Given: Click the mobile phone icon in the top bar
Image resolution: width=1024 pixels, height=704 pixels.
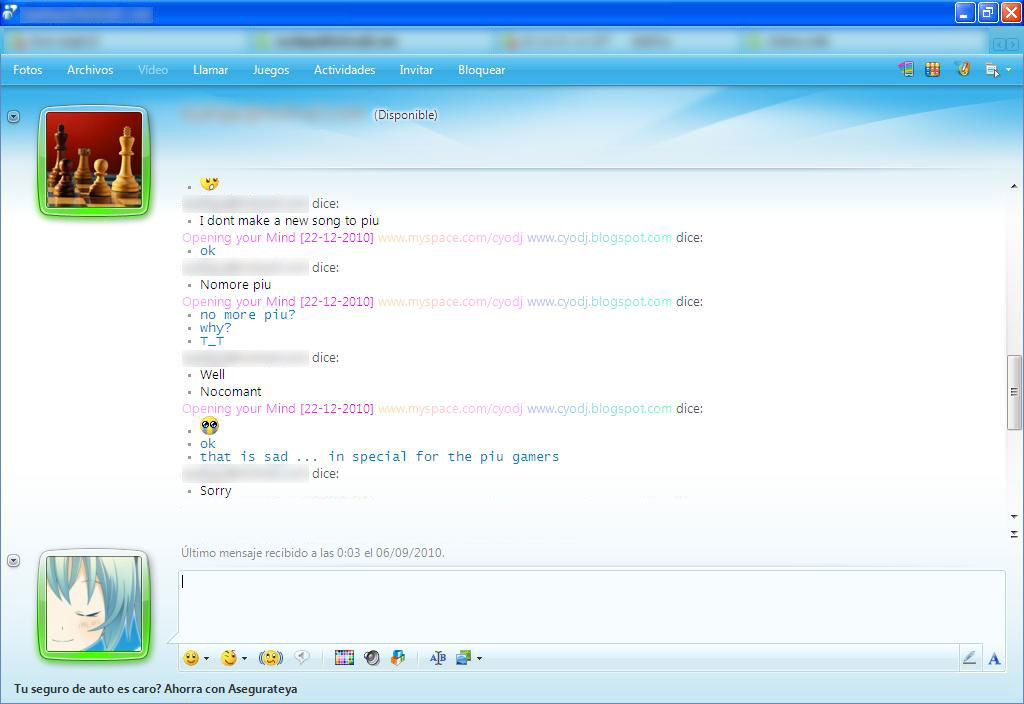Looking at the screenshot, I should [x=906, y=70].
